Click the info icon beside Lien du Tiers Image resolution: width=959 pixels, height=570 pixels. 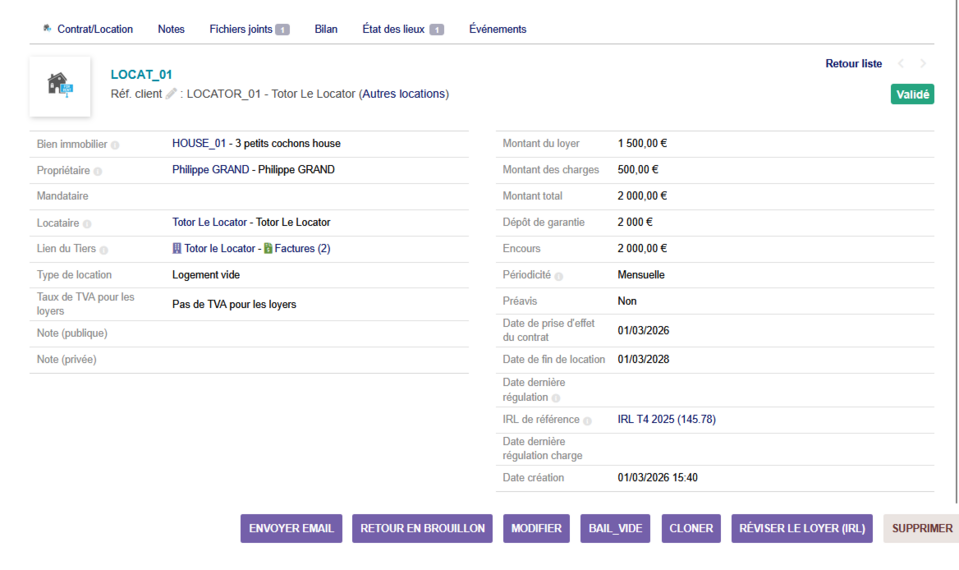[x=104, y=250]
